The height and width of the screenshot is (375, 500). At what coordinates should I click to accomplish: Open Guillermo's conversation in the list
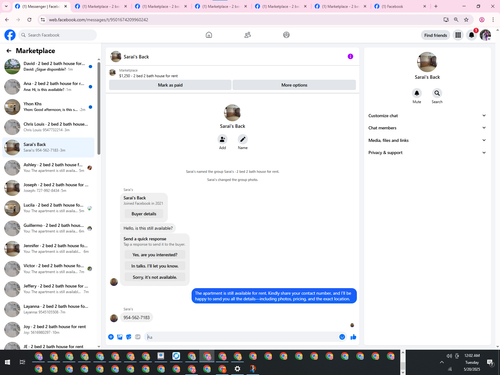[x=49, y=228]
